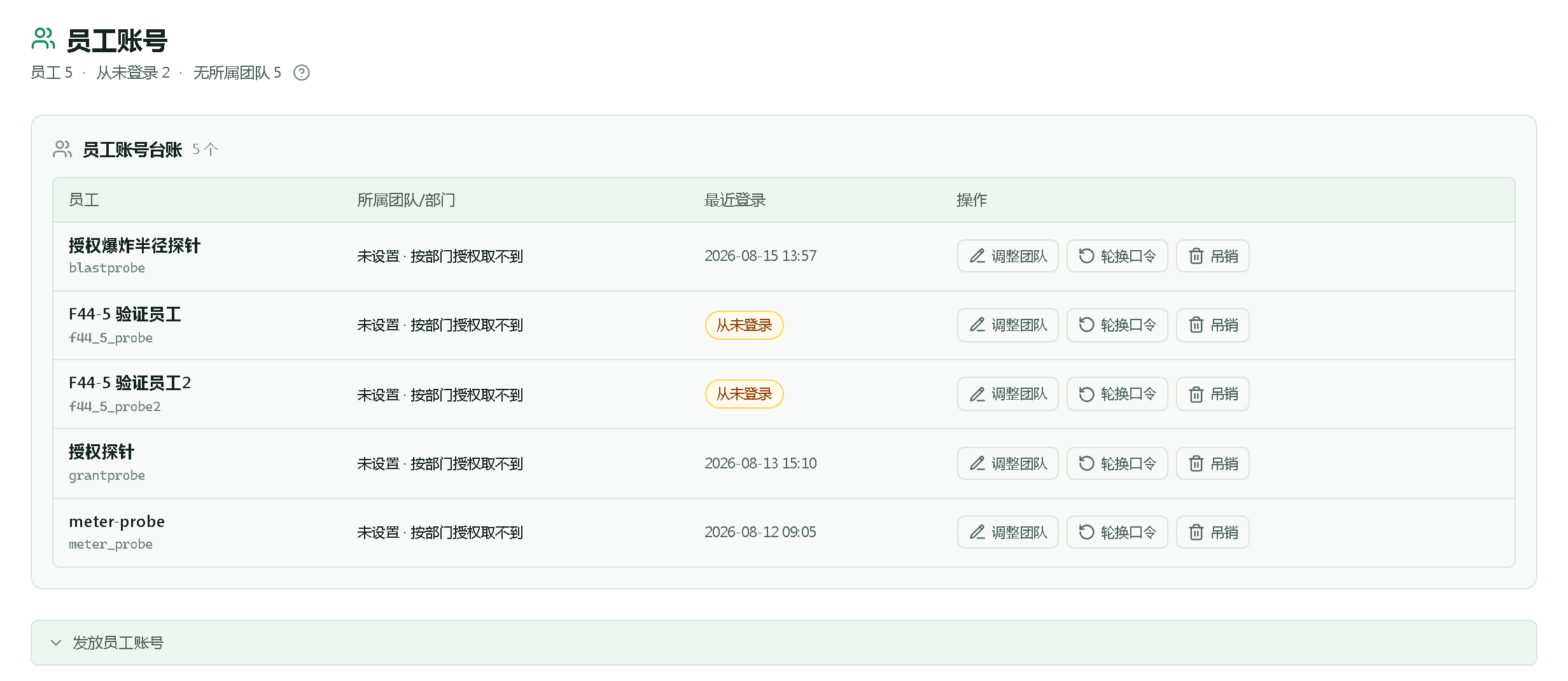Screen dimensions: 1568x681
Task: Click employee name meter-probe
Action: coord(117,522)
